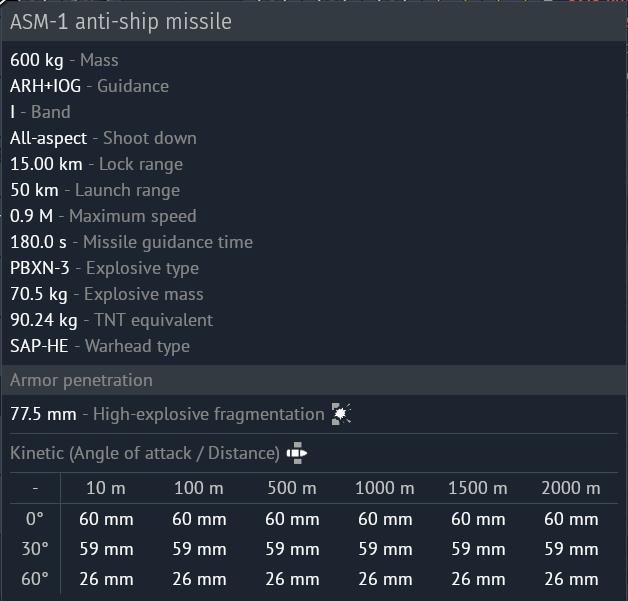Select the Armor penetration section header
The image size is (628, 601).
(81, 380)
